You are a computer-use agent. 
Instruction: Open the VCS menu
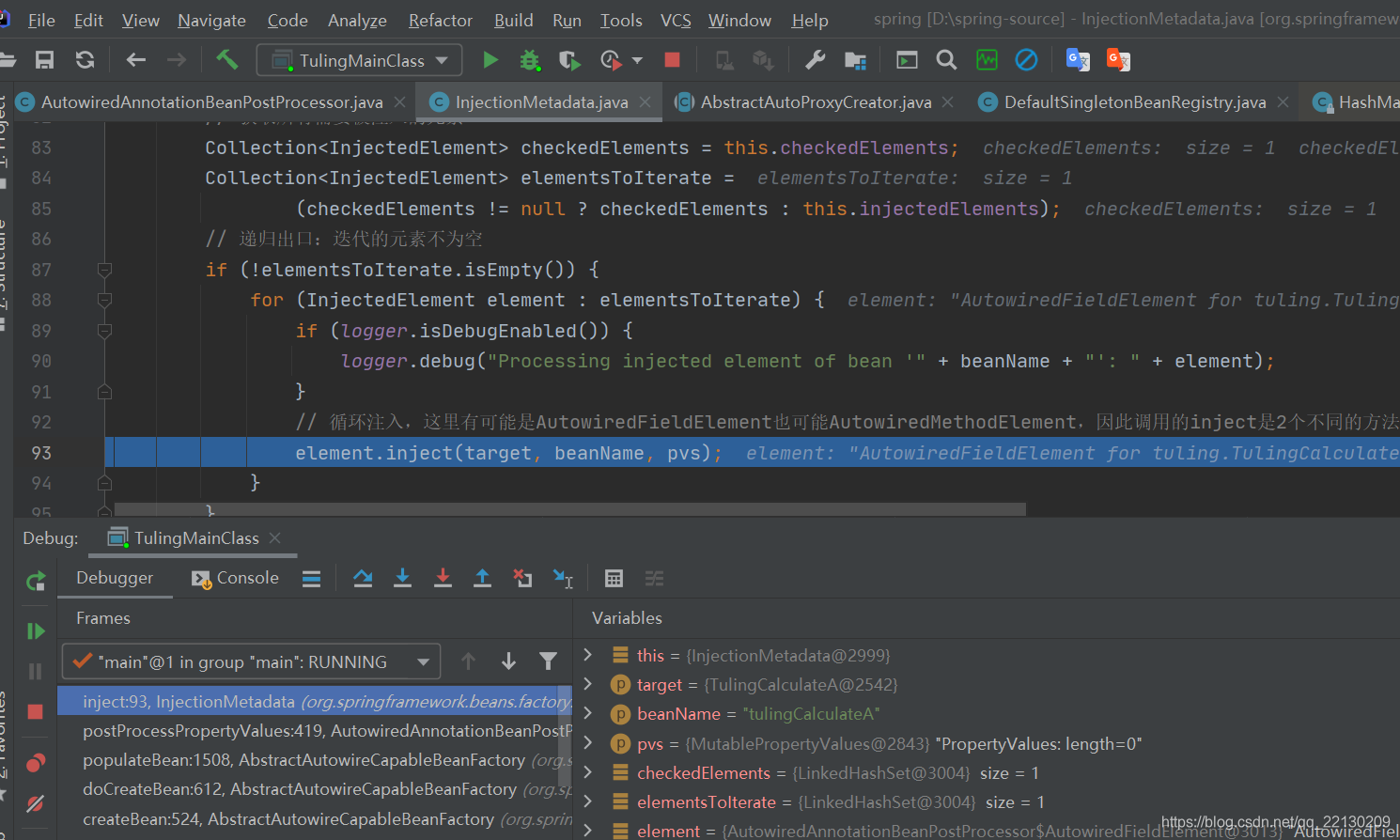676,20
